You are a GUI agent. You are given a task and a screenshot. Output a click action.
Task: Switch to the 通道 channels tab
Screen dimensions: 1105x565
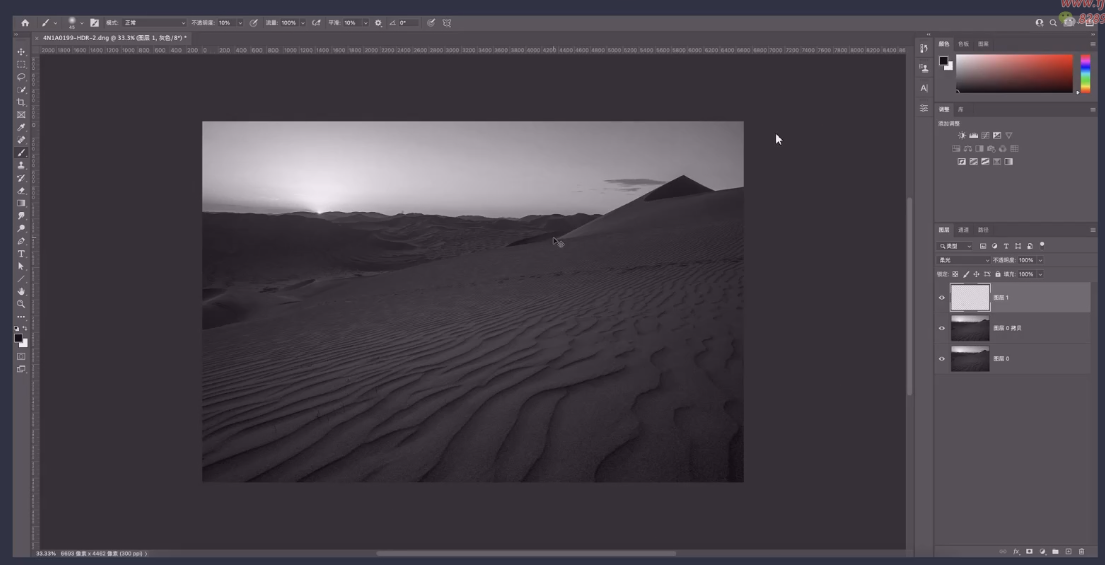coord(963,230)
